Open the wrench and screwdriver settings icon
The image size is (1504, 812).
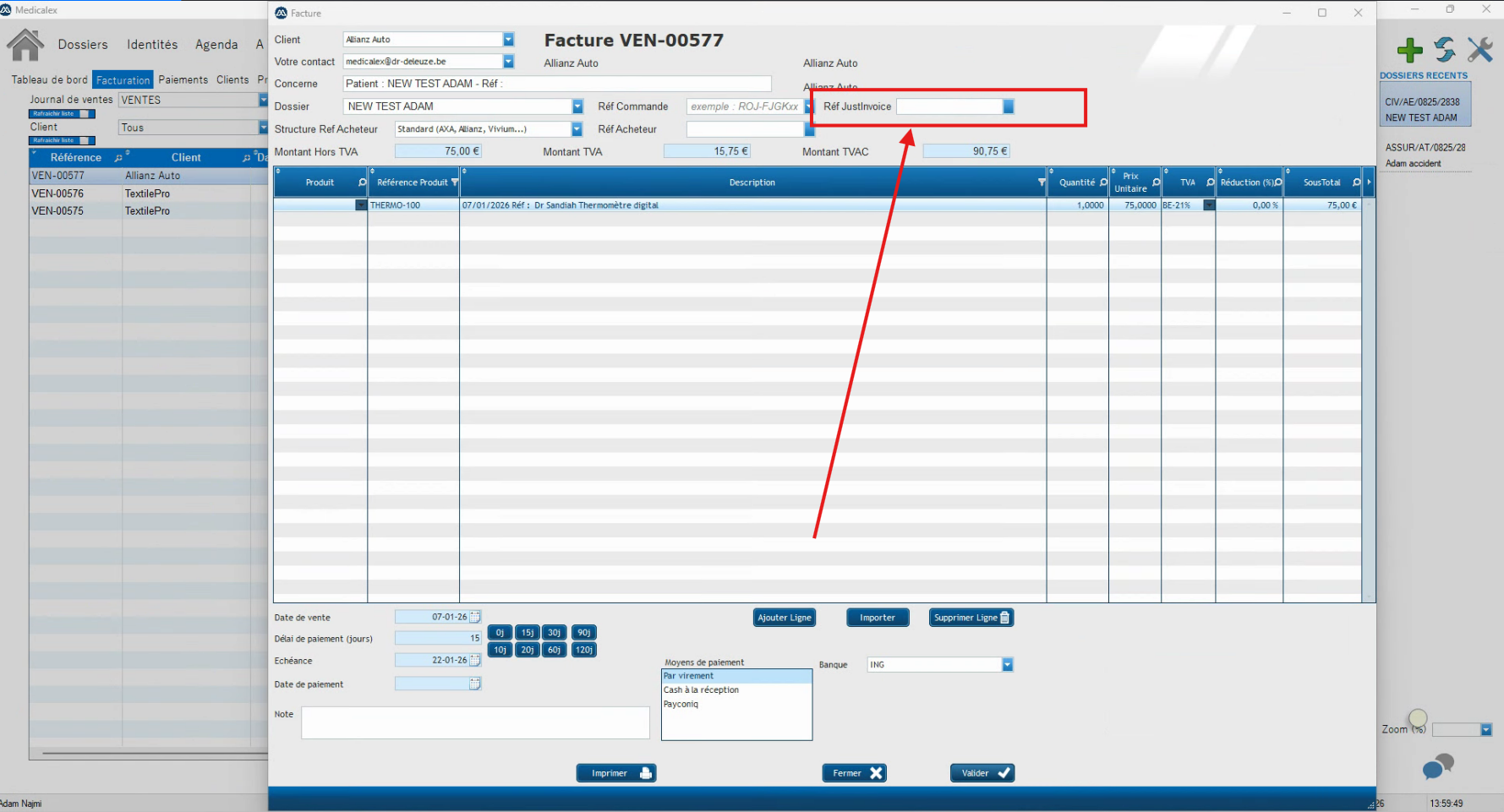(1479, 50)
